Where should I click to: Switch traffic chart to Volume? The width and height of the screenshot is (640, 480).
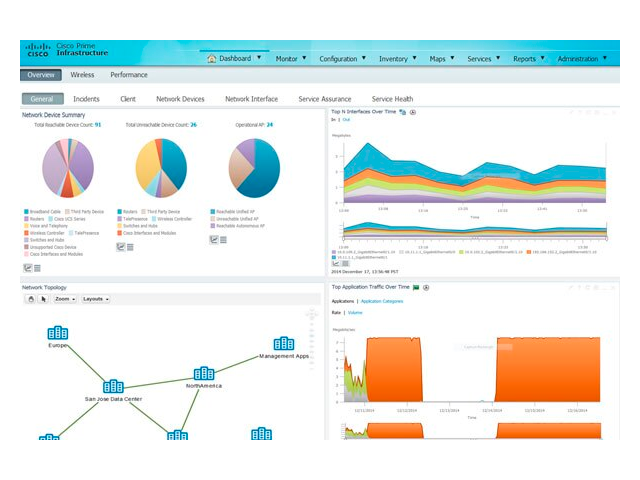pos(355,313)
